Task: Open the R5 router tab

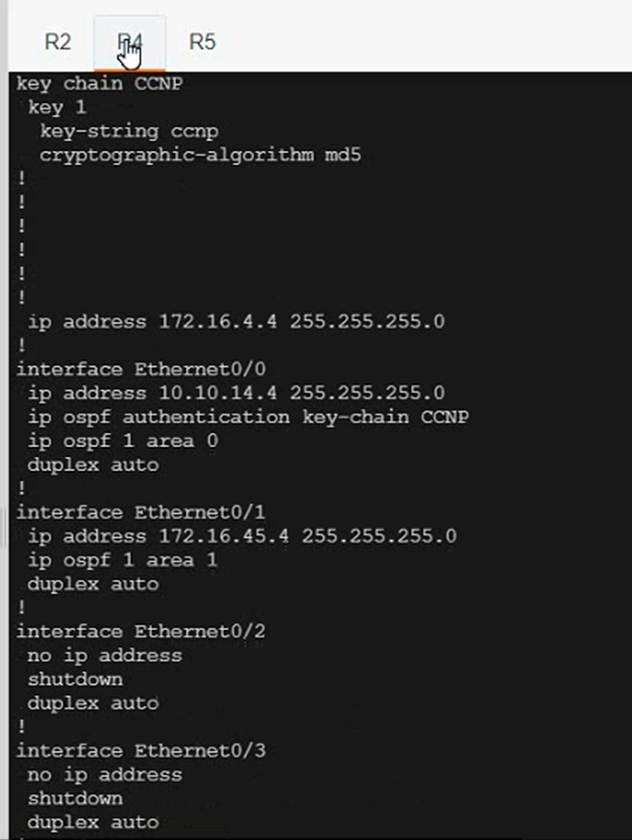Action: click(x=202, y=42)
